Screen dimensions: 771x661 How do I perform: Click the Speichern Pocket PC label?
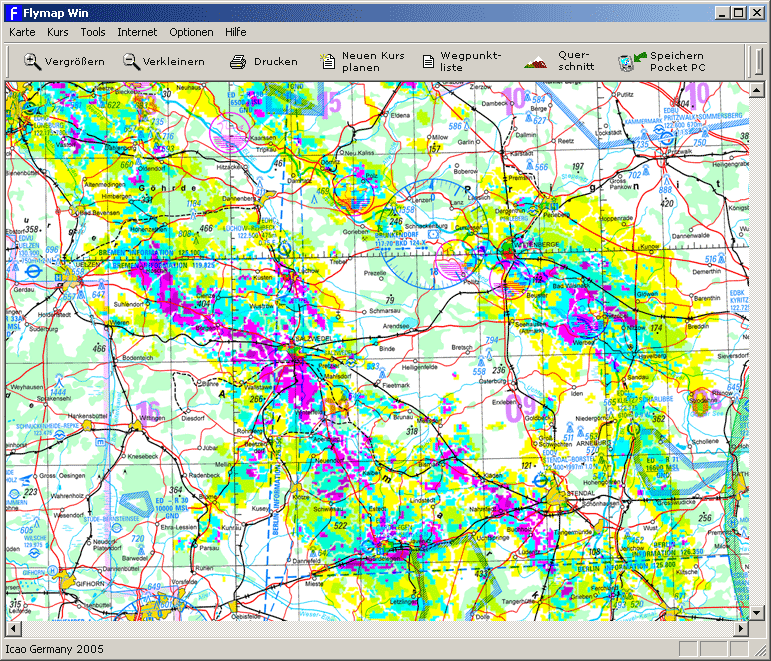click(678, 61)
